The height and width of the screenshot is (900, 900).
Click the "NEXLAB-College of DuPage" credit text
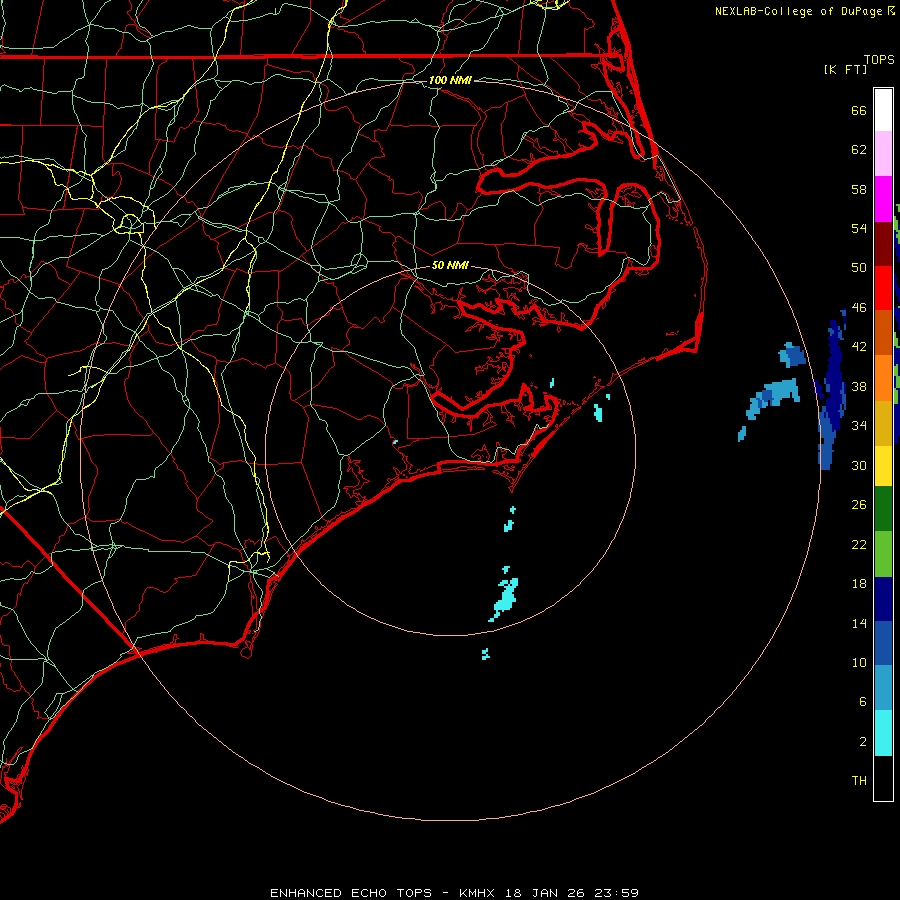pyautogui.click(x=798, y=11)
